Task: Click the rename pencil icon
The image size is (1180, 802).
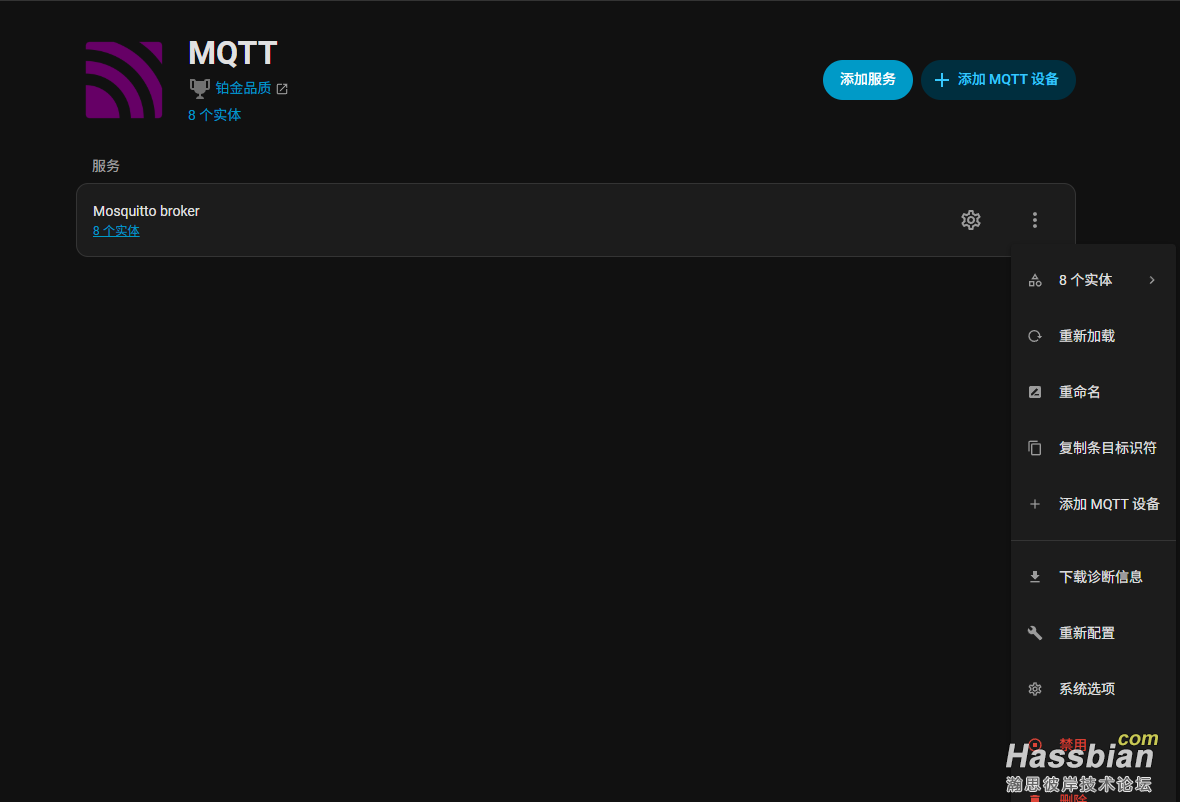Action: pyautogui.click(x=1035, y=392)
